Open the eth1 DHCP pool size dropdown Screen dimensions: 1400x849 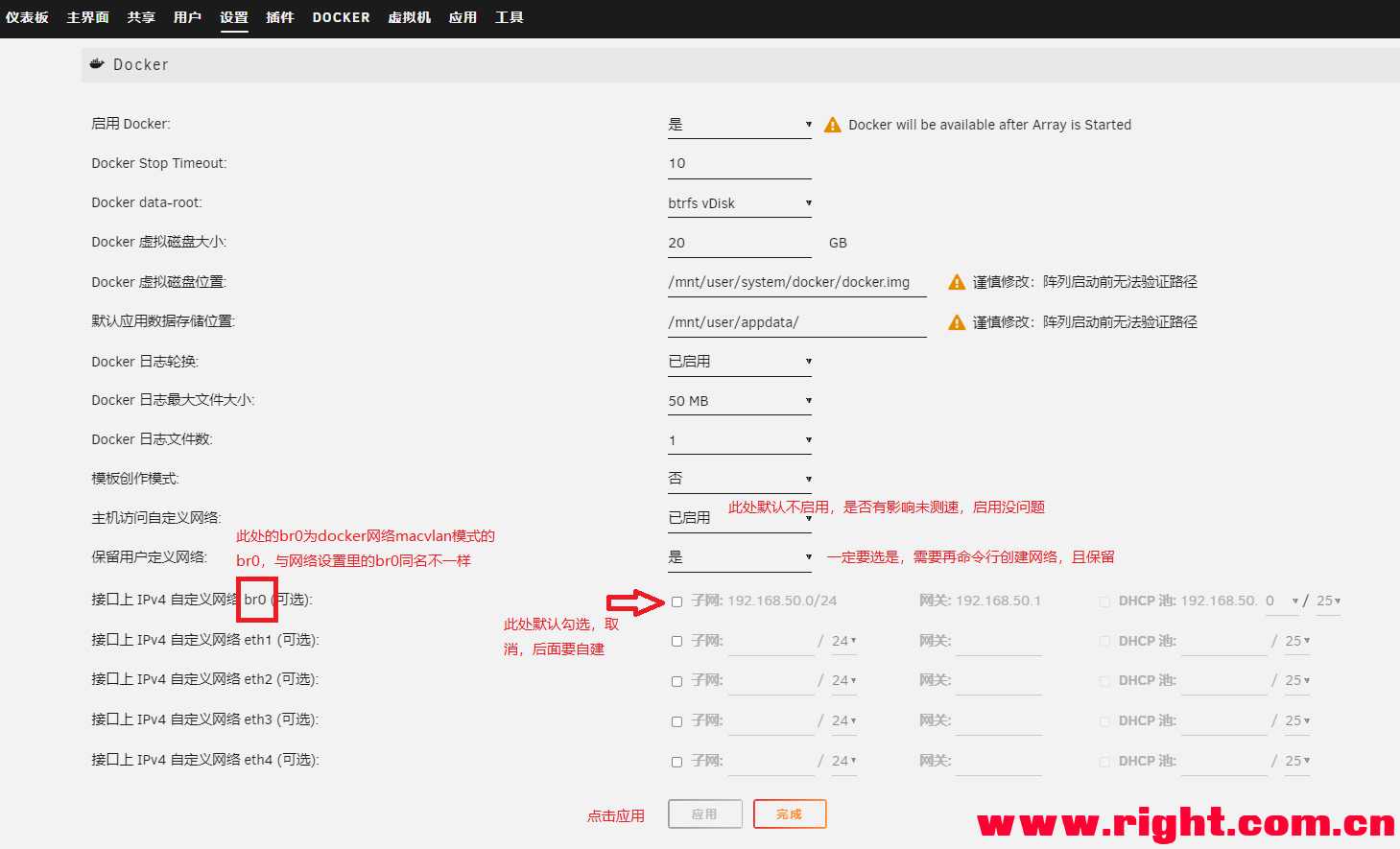[1297, 641]
